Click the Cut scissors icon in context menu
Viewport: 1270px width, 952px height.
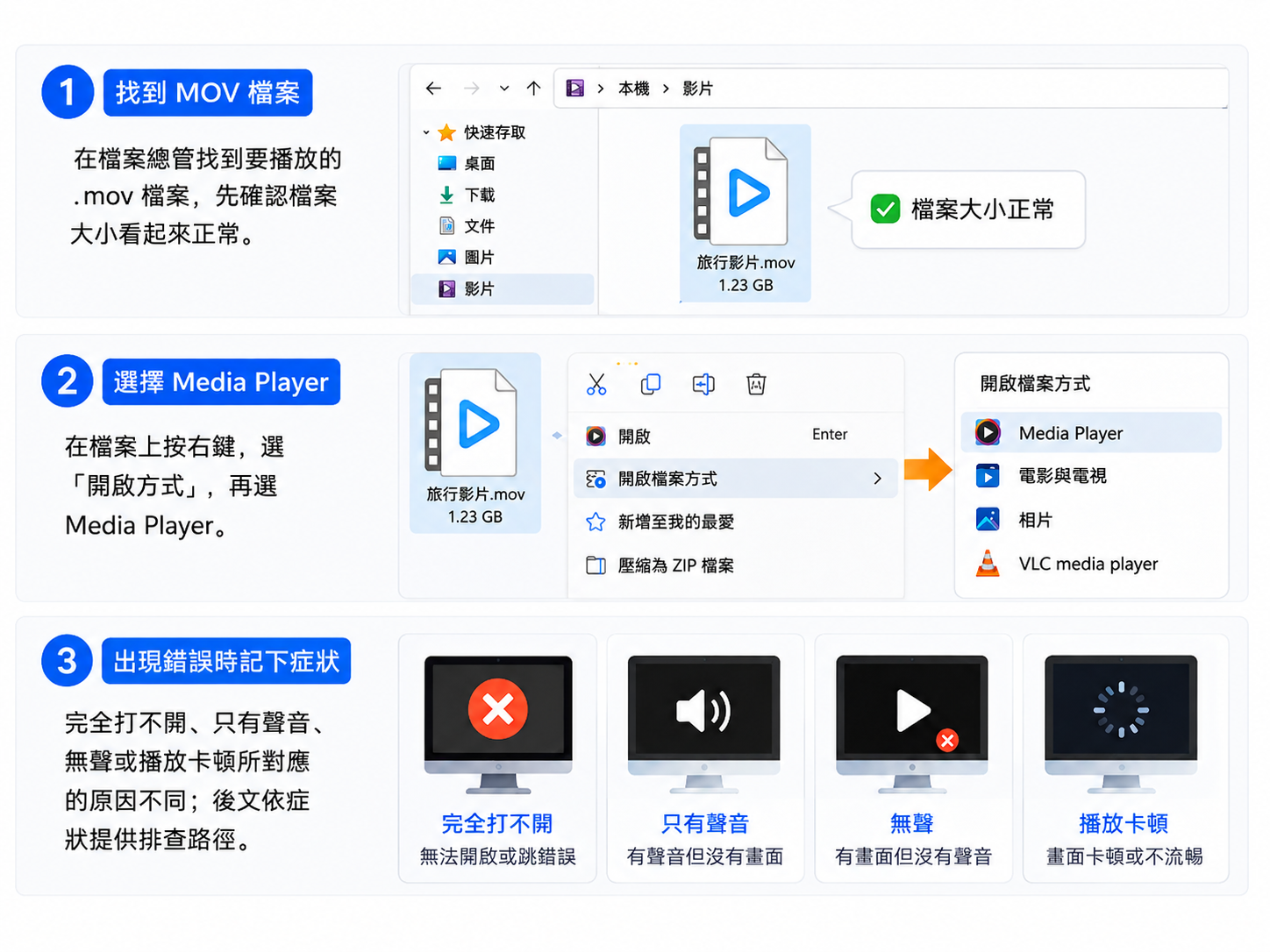point(596,384)
